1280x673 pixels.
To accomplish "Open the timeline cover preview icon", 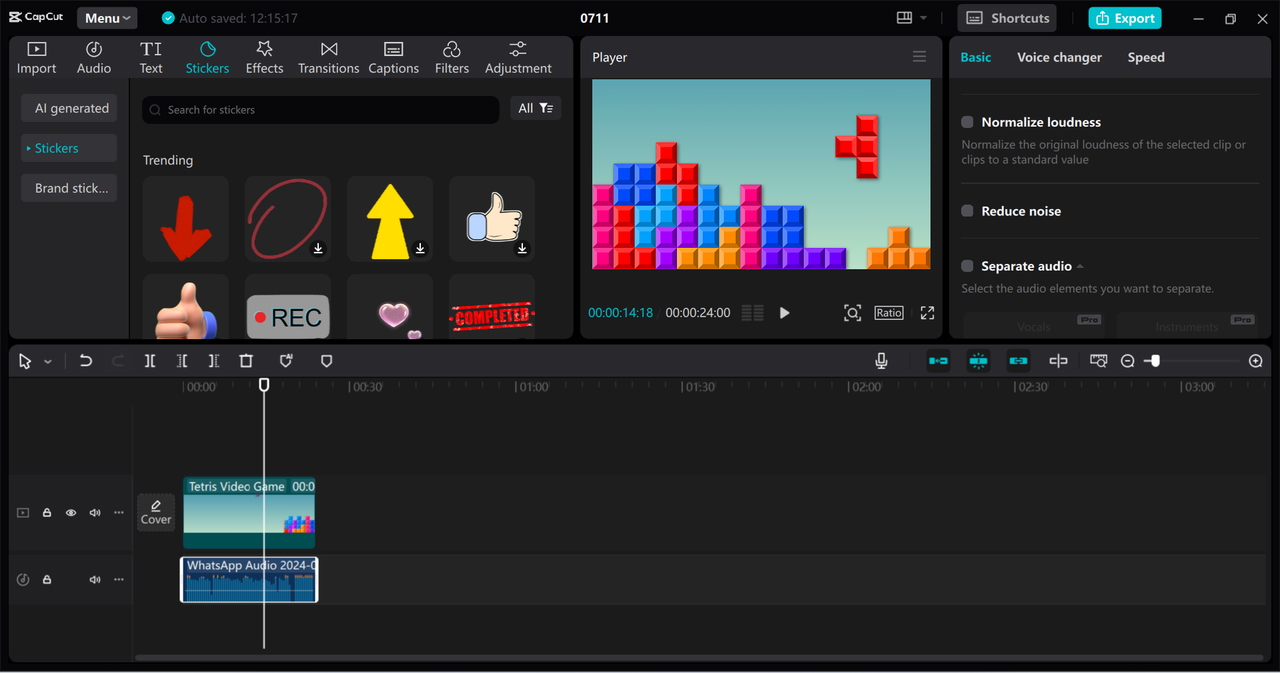I will pyautogui.click(x=1098, y=361).
